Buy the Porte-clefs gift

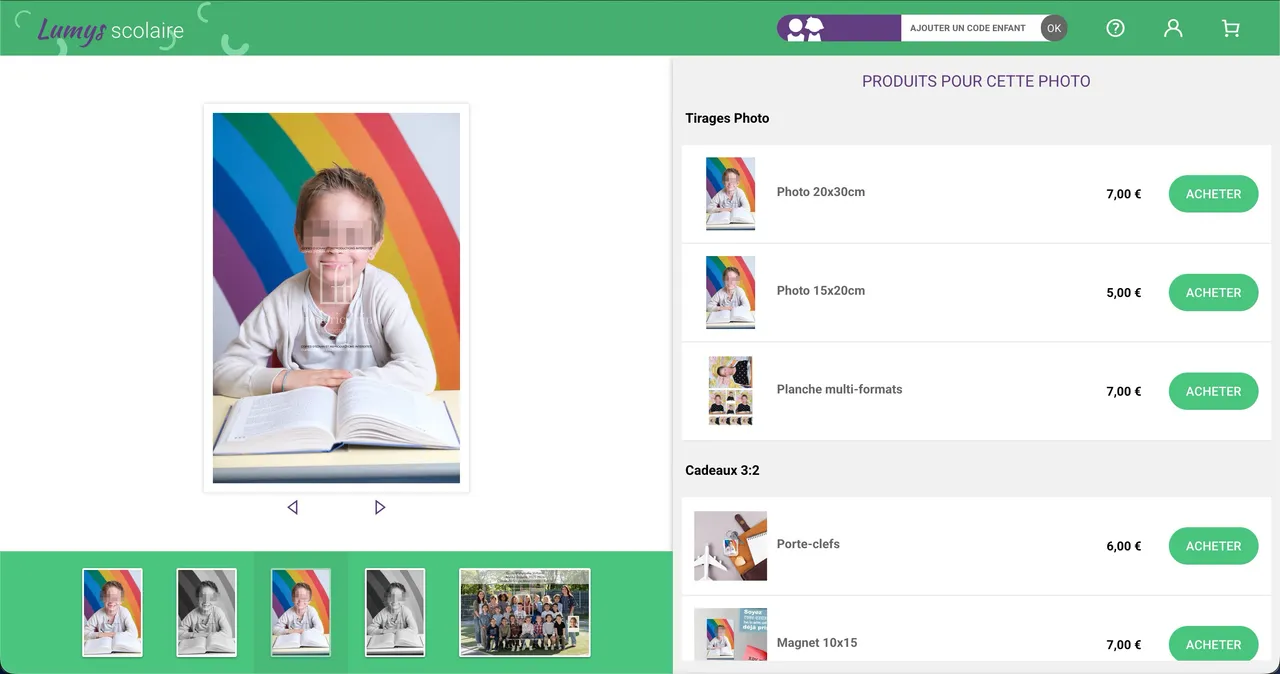point(1213,546)
